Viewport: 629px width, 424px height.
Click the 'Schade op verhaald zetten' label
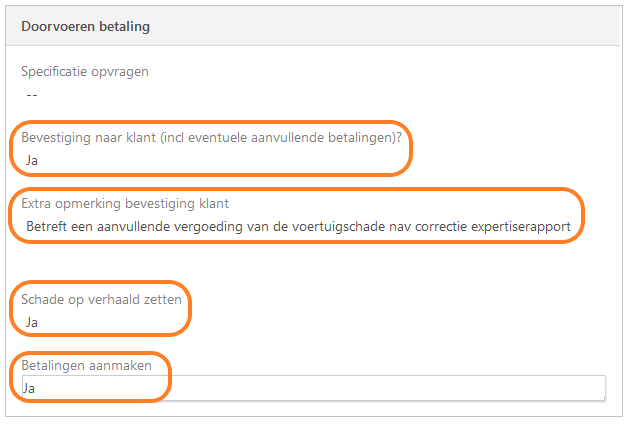(100, 300)
